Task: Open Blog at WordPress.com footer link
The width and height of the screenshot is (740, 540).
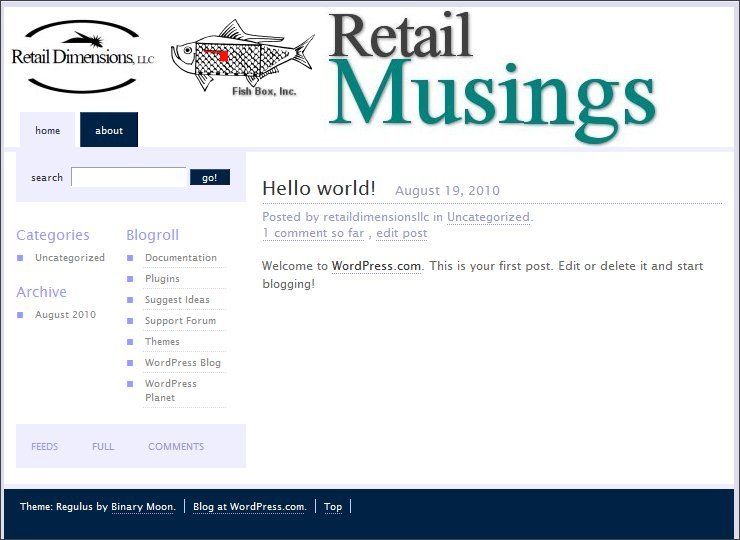Action: (249, 506)
